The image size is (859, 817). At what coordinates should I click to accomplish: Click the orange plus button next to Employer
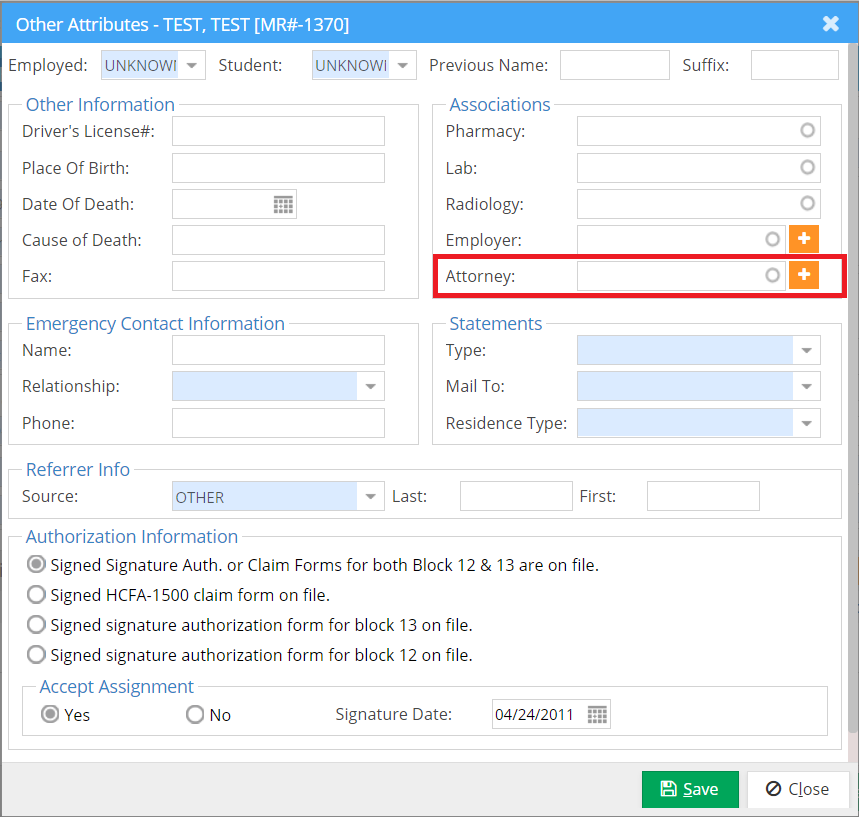point(804,240)
